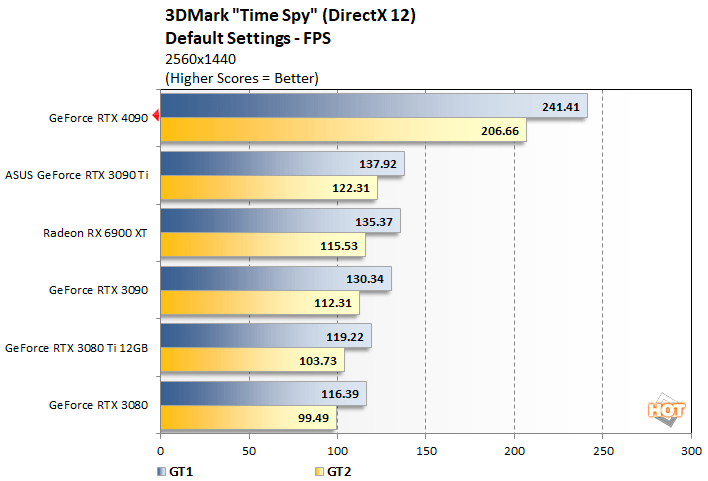The image size is (708, 481).
Task: Click the Higher Scores = Better note
Action: click(242, 78)
